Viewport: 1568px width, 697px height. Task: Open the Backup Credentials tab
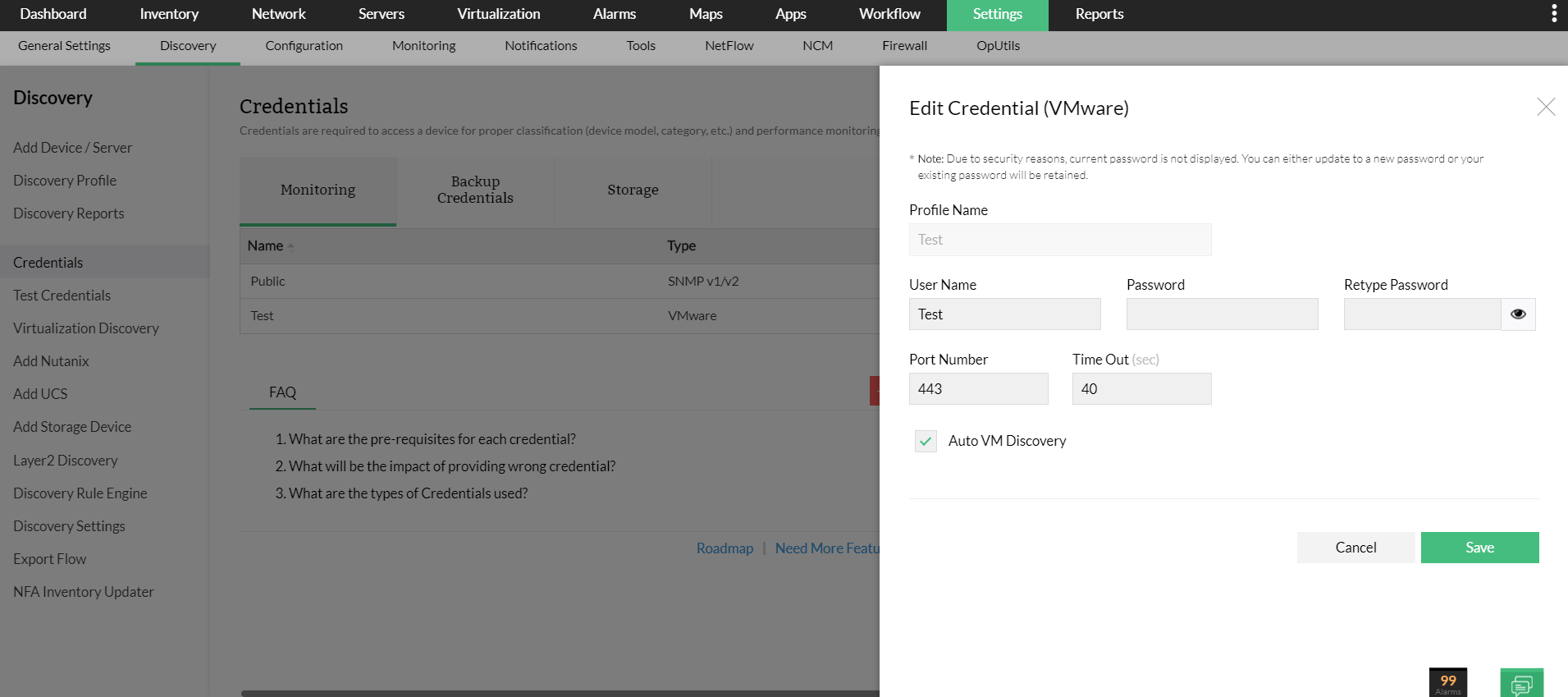475,190
